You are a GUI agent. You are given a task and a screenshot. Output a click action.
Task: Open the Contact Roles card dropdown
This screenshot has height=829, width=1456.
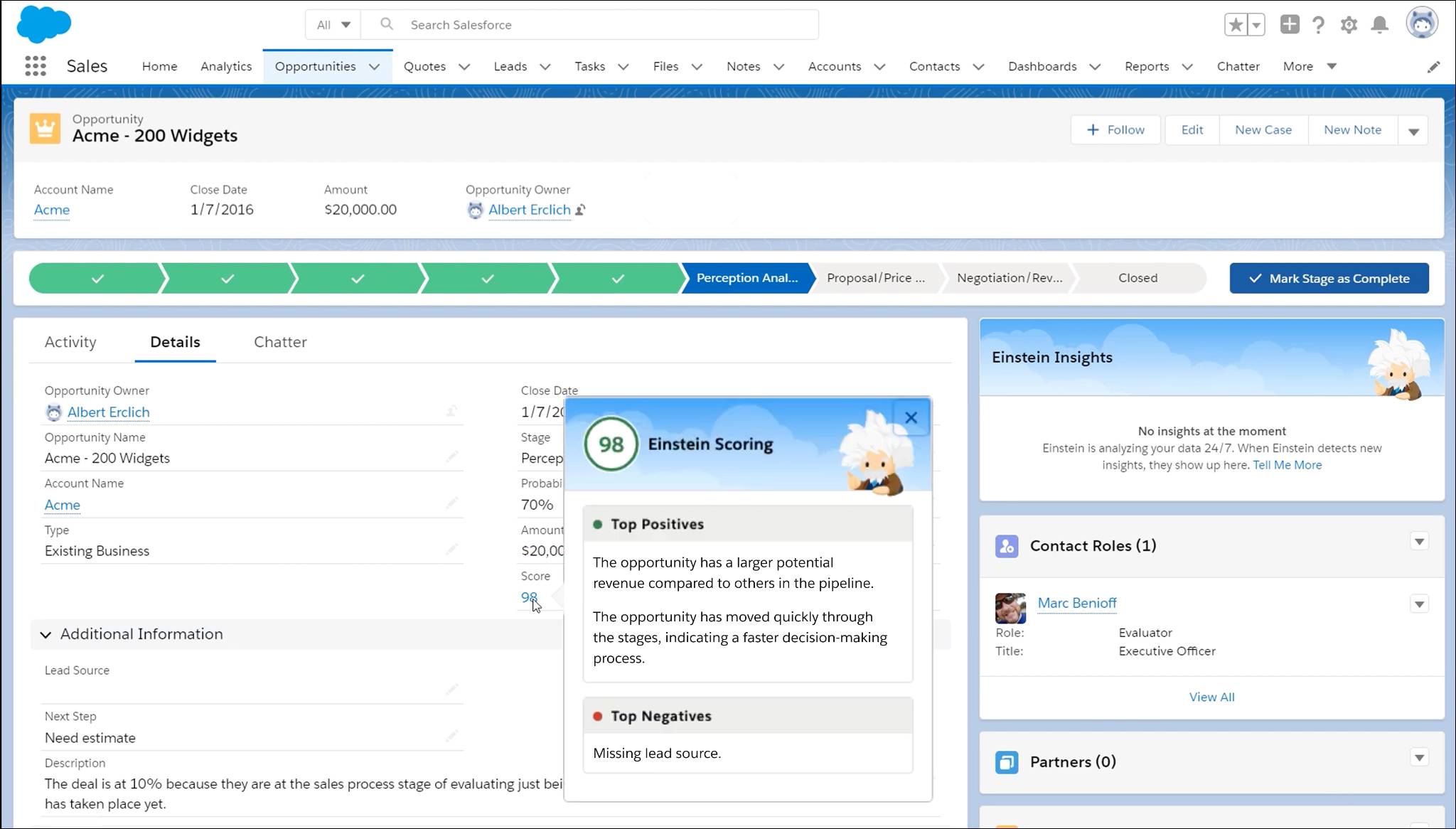coord(1419,542)
